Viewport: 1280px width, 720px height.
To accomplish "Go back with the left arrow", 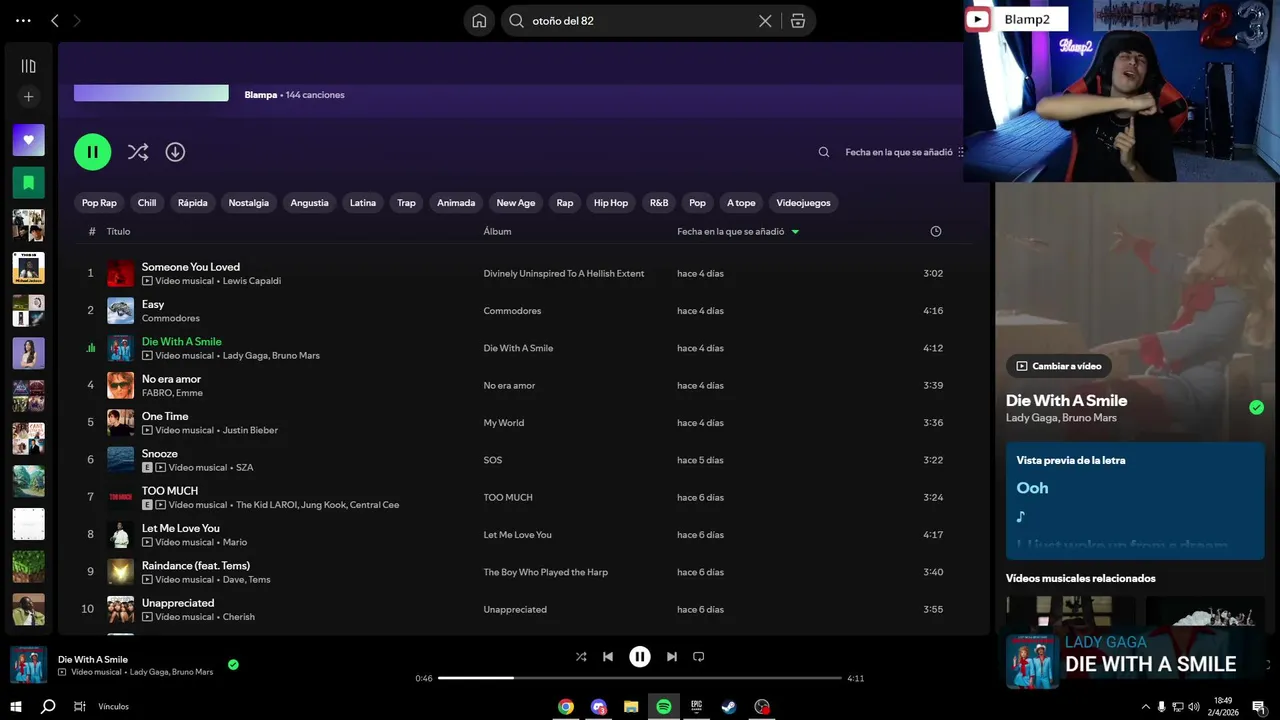I will tap(55, 20).
